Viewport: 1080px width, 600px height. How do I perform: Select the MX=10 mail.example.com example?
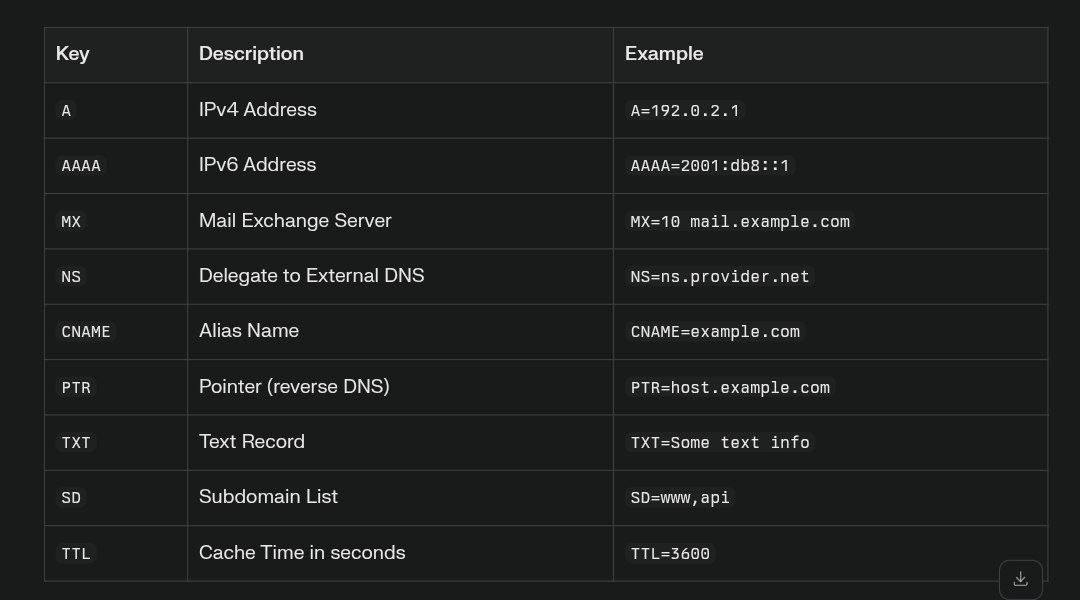pyautogui.click(x=740, y=222)
